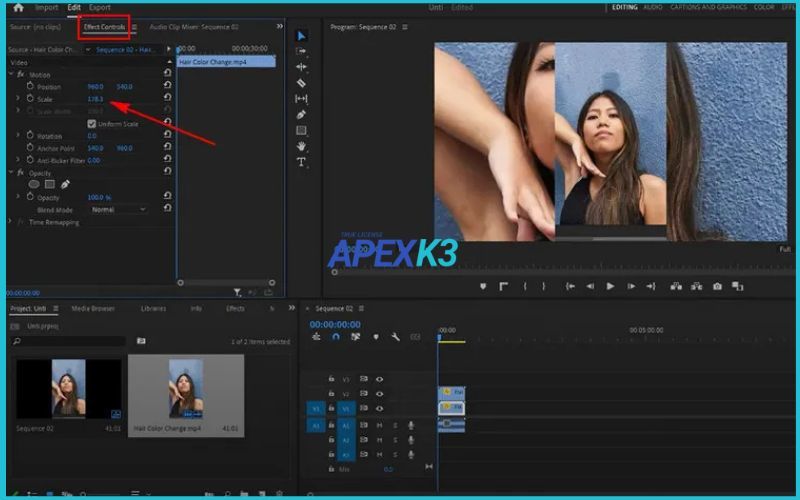This screenshot has height=500, width=800.
Task: Click the Export Frame camera icon
Action: click(717, 286)
